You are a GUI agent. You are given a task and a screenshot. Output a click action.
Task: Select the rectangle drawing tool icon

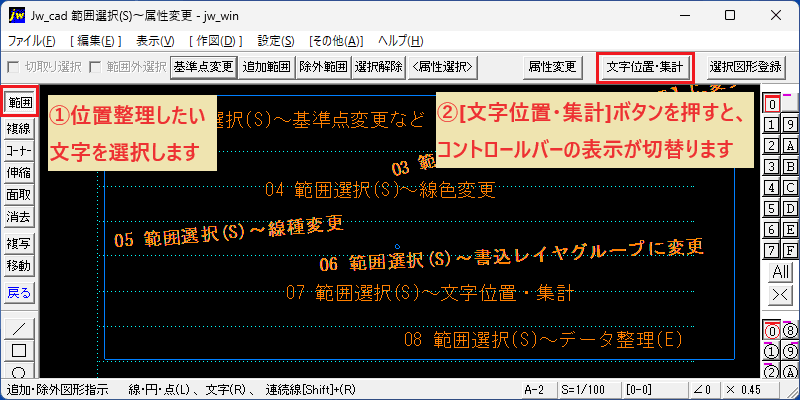[19, 351]
